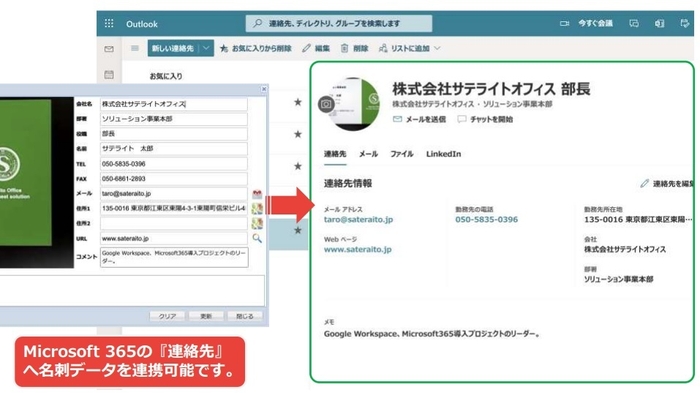Click the empty 住所2 field

pyautogui.click(x=174, y=223)
